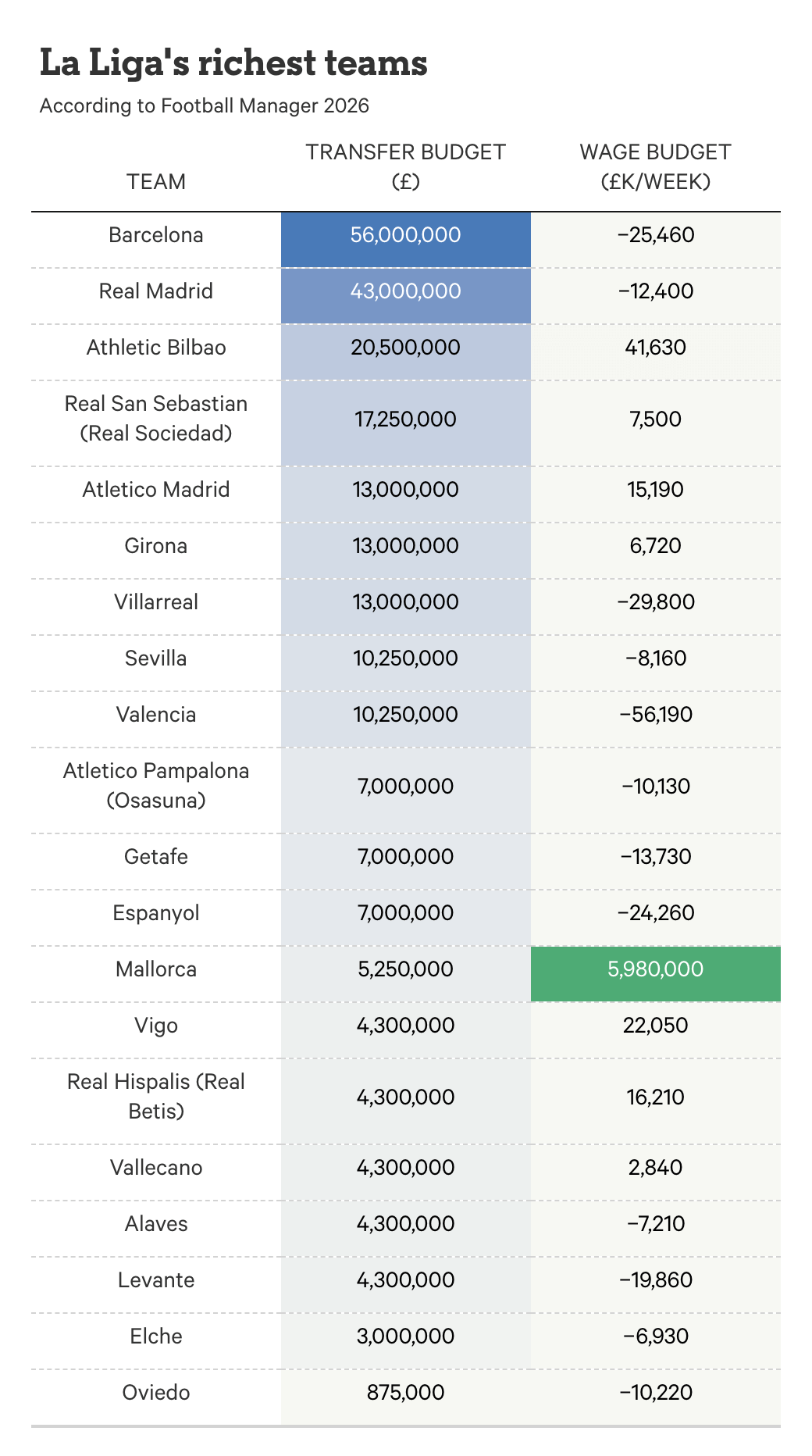Click Athletic Bilbao's wage value 41,630
The image size is (812, 1456).
point(655,348)
